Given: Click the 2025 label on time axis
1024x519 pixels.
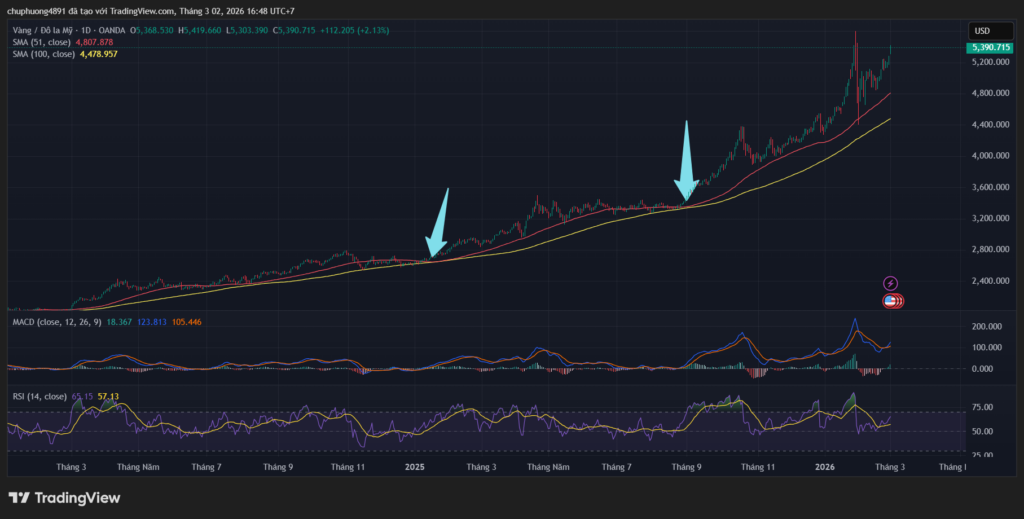Looking at the screenshot, I should tap(415, 467).
